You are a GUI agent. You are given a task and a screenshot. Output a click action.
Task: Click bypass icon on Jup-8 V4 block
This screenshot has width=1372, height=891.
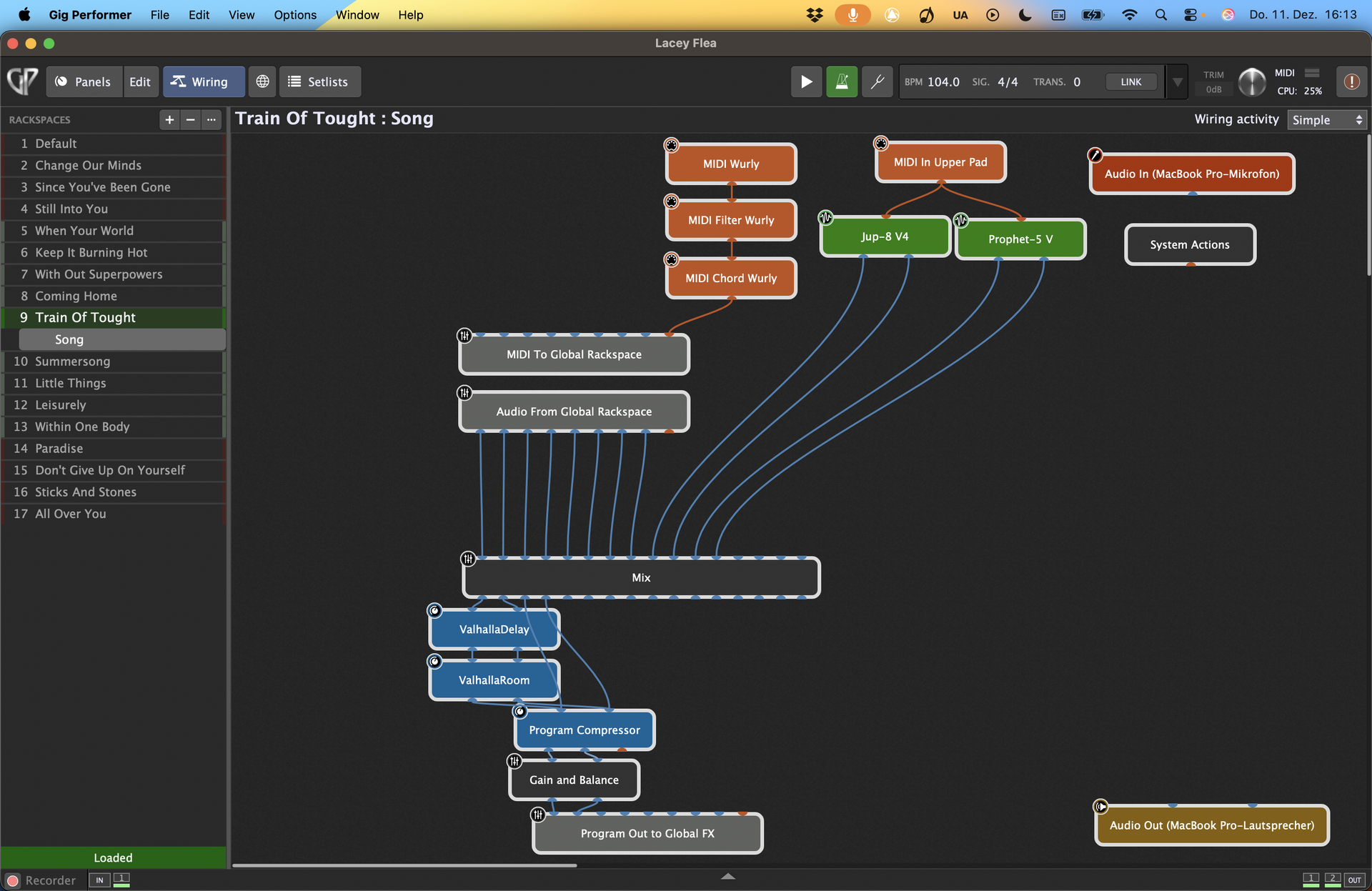pos(825,217)
